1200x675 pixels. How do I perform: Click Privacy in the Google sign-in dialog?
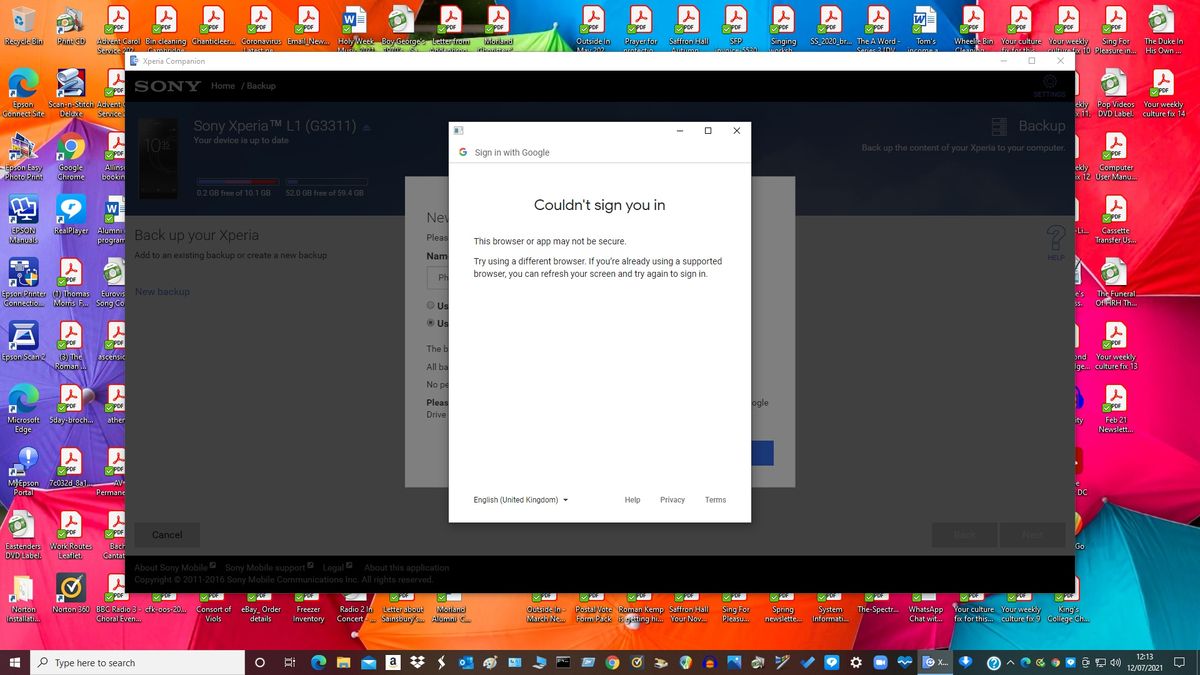672,500
